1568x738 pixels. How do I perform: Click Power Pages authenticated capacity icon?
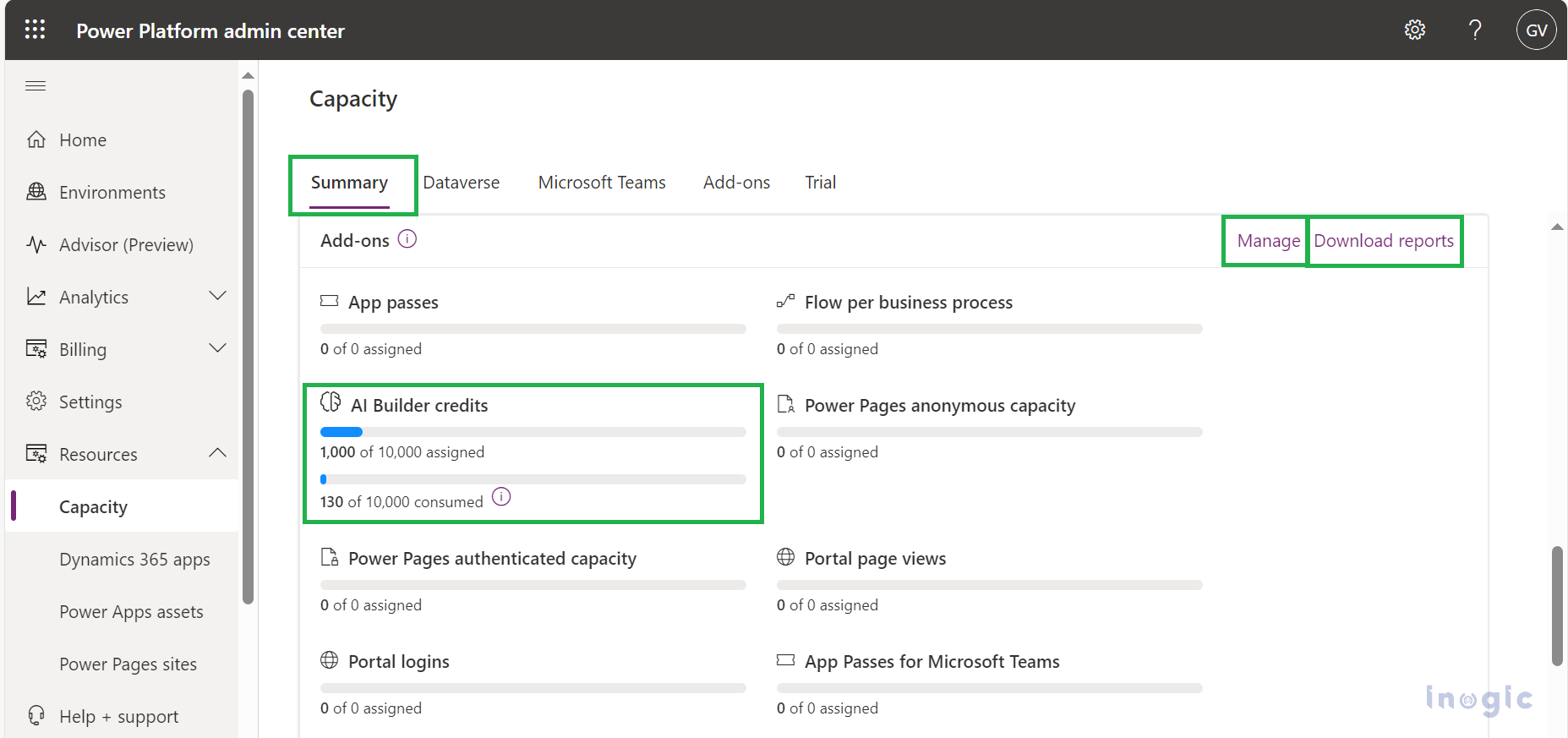330,557
